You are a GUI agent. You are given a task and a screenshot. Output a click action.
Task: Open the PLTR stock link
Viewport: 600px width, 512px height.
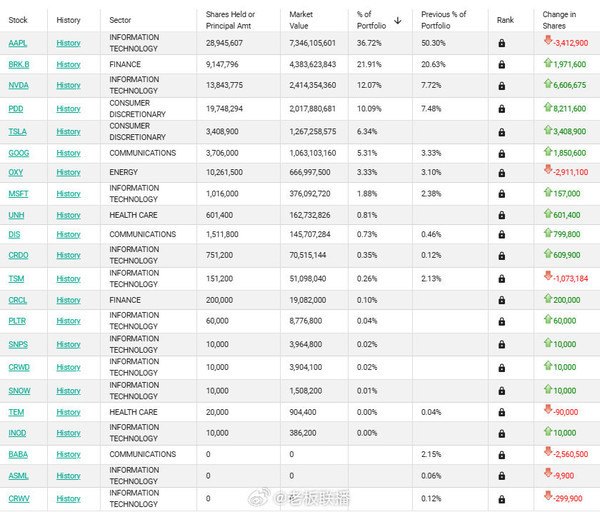pyautogui.click(x=17, y=321)
